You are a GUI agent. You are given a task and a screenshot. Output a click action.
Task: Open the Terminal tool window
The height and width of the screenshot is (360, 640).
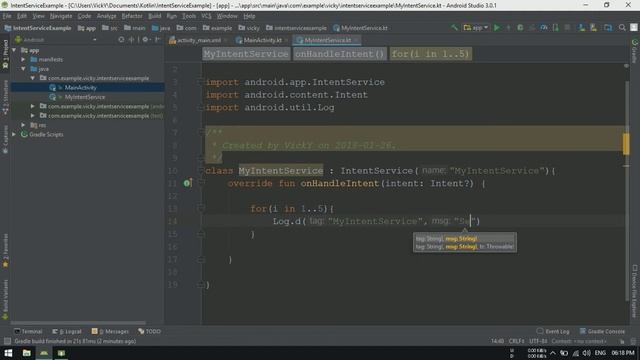(28, 331)
